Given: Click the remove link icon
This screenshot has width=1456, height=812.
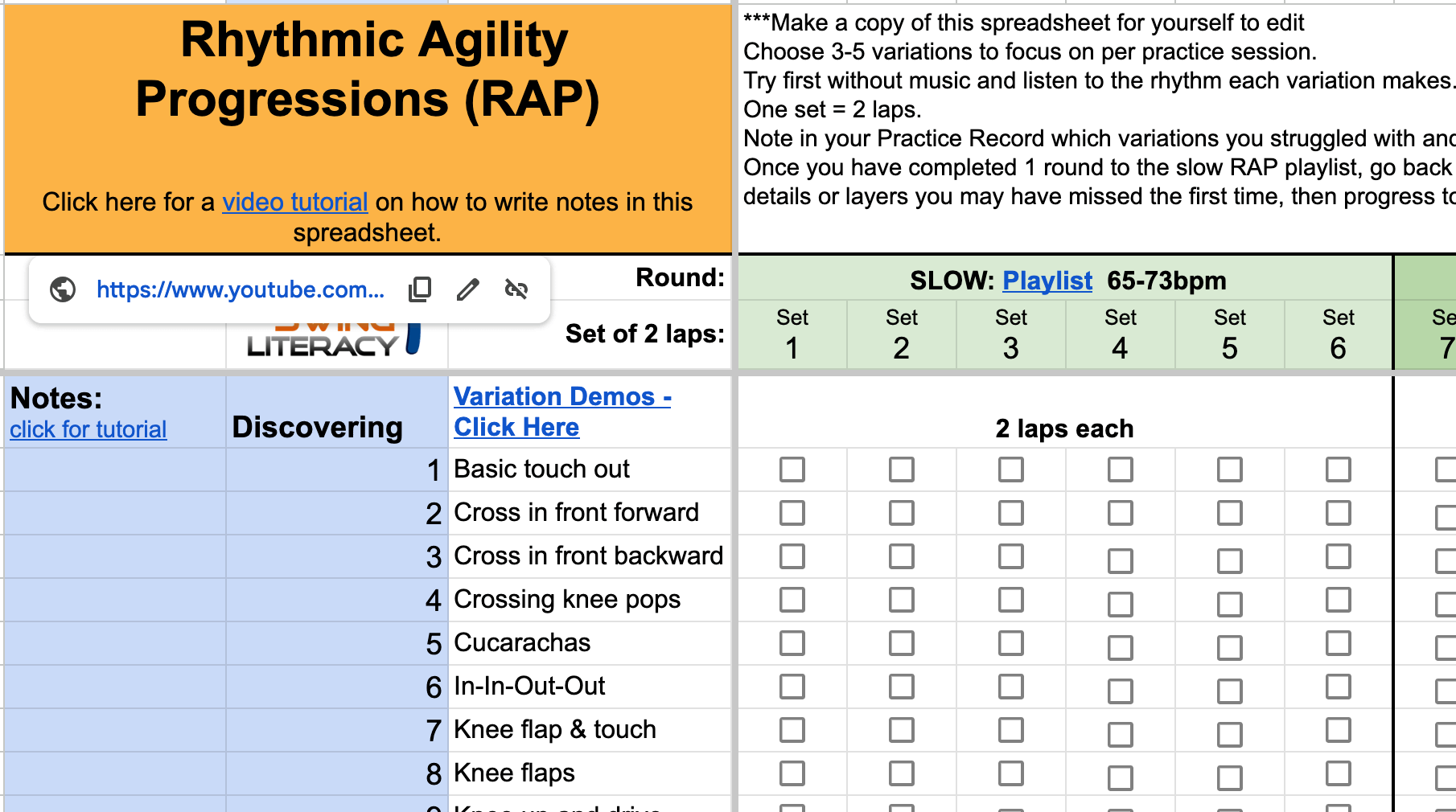Looking at the screenshot, I should point(516,289).
